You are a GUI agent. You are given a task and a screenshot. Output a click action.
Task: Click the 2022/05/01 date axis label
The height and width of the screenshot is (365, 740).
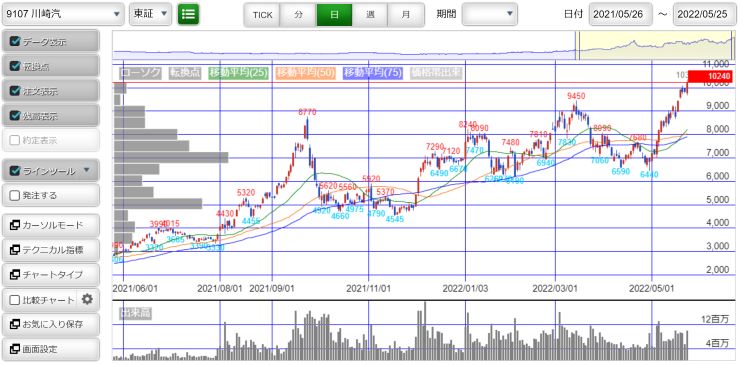point(651,288)
